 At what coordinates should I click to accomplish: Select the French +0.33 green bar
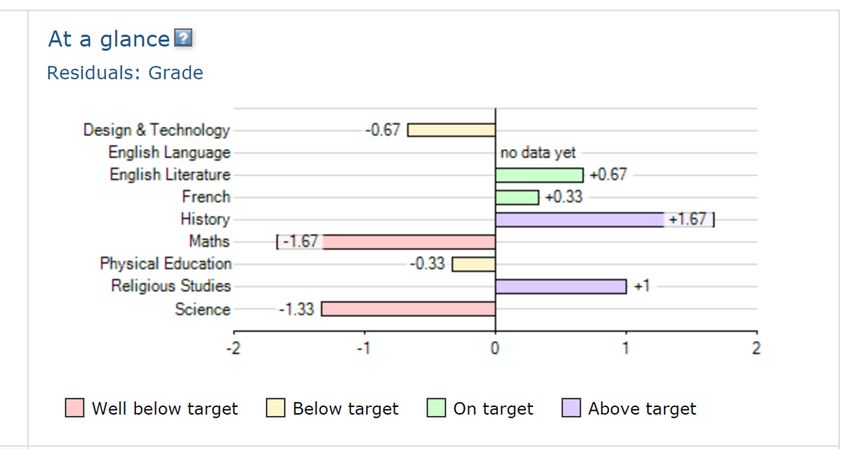click(517, 197)
